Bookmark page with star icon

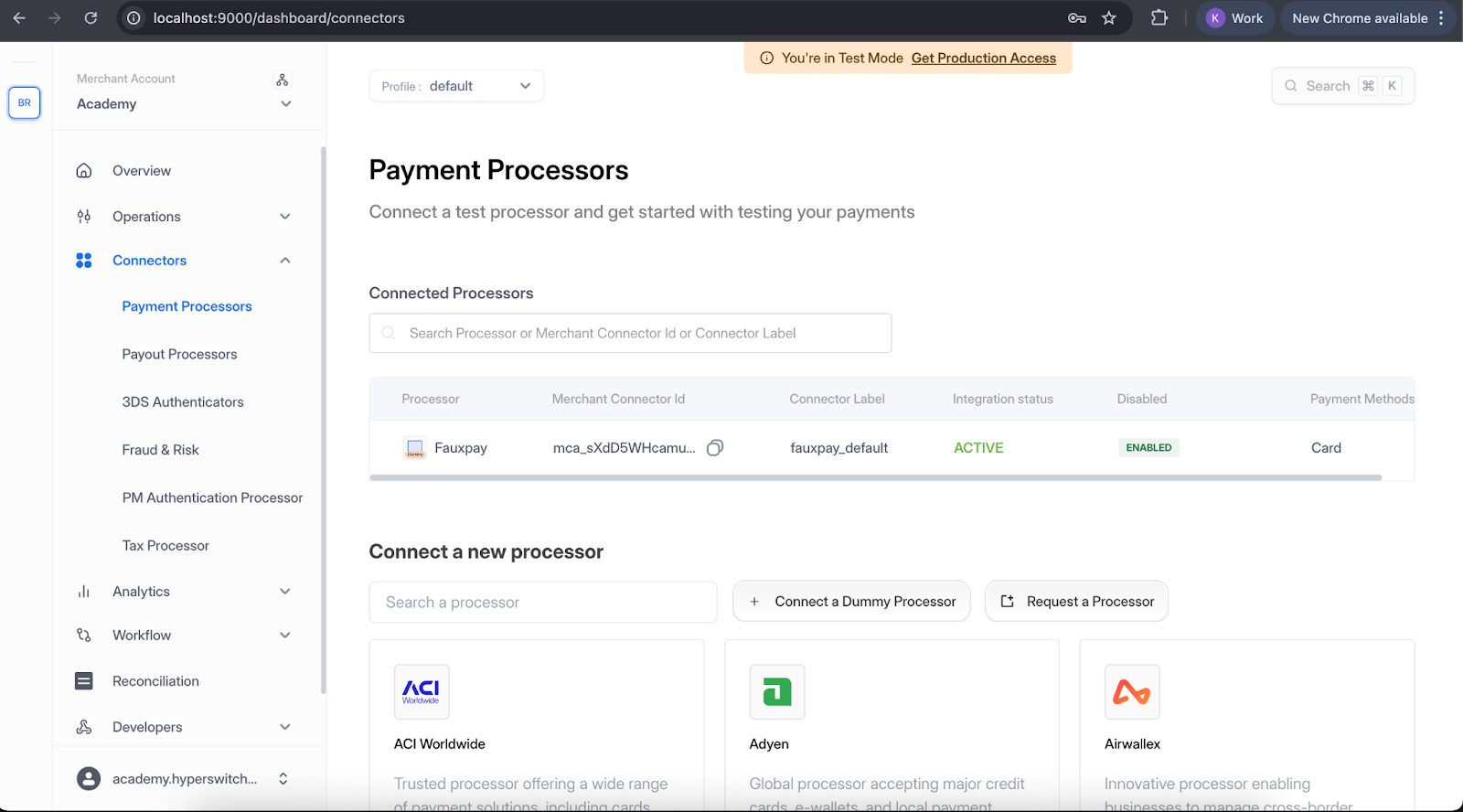1109,18
